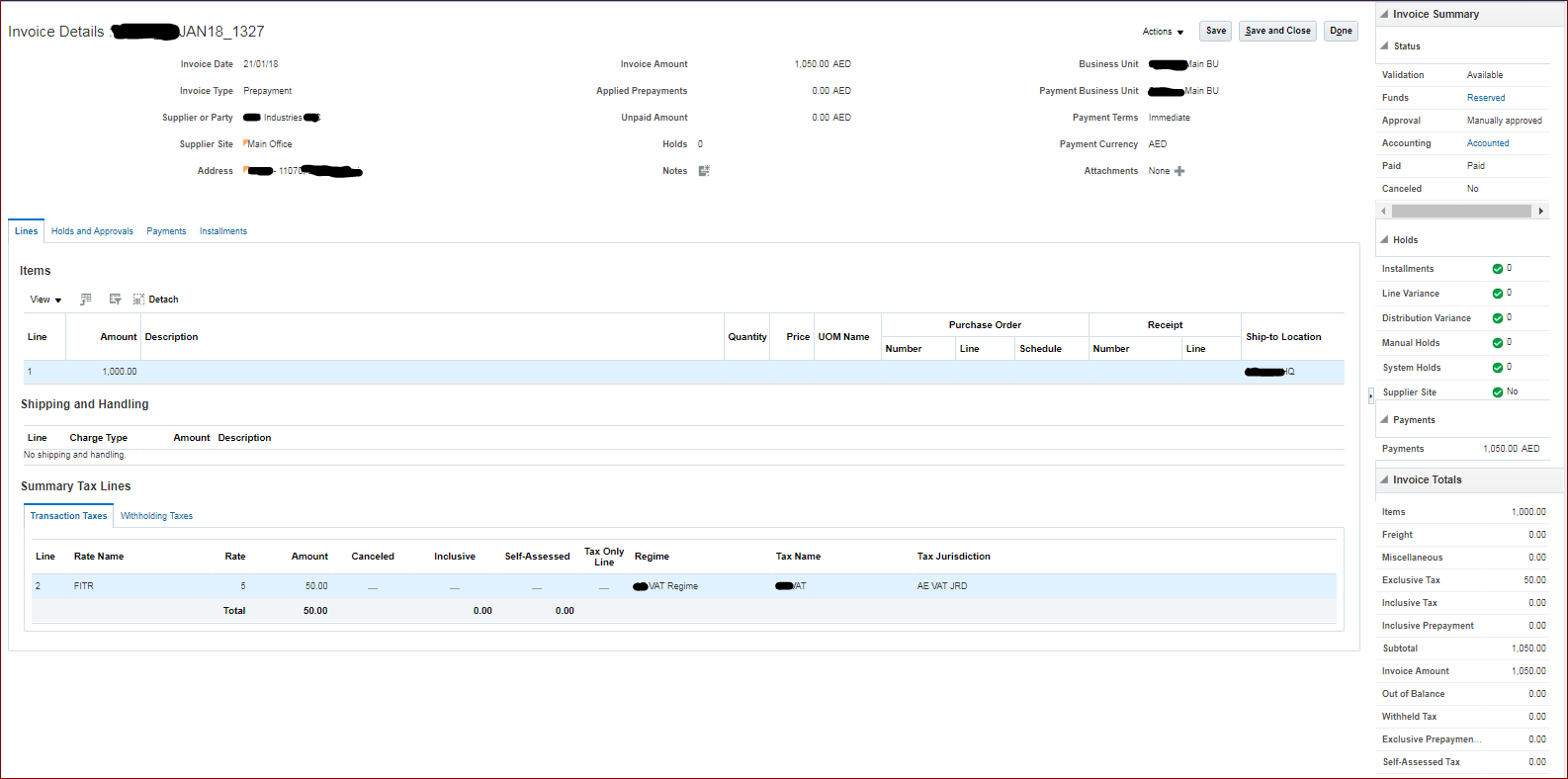Switch to the Payments tab
Viewport: 1568px width, 779px height.
click(166, 231)
